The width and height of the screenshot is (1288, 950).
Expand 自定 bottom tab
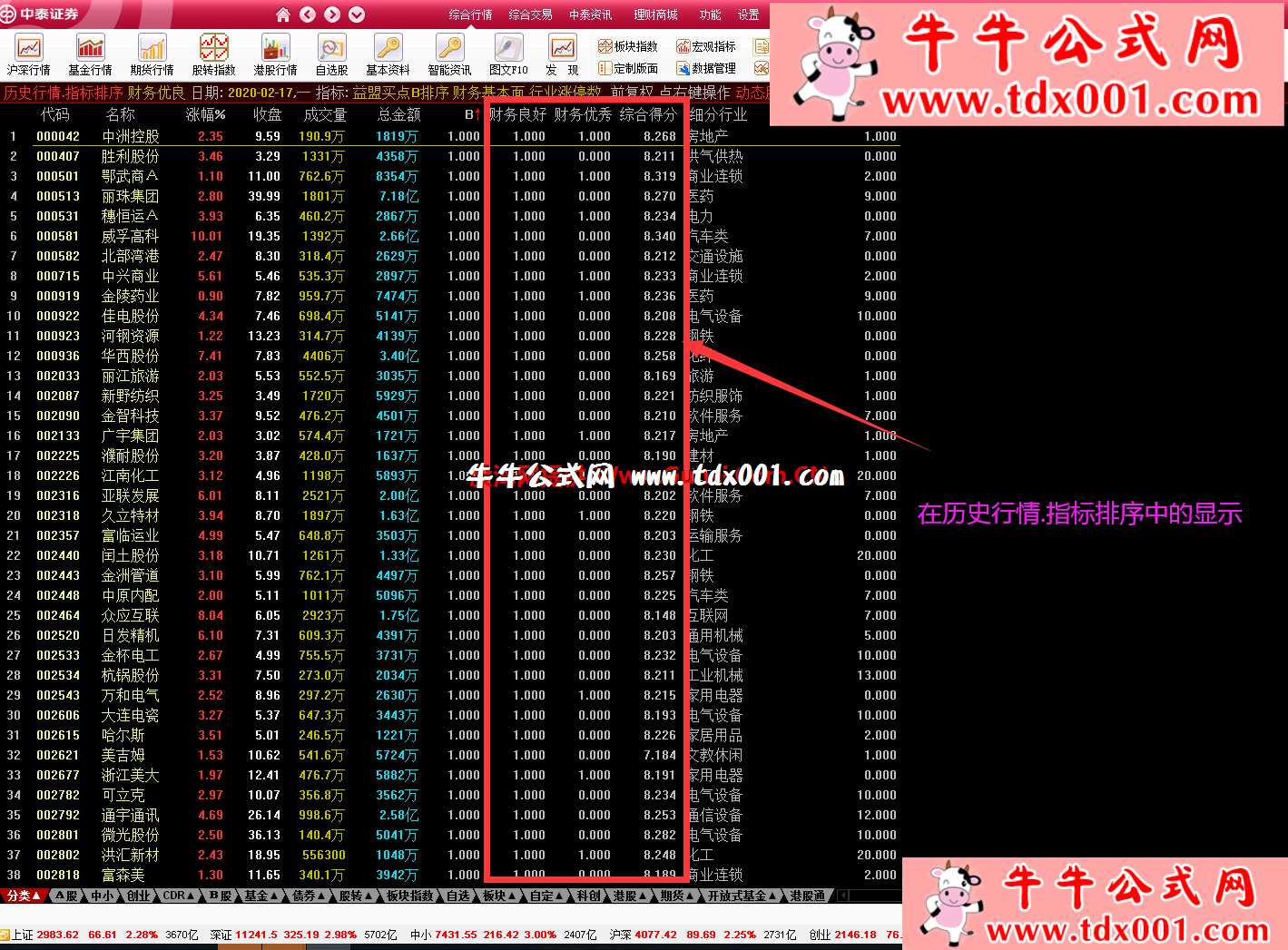546,896
